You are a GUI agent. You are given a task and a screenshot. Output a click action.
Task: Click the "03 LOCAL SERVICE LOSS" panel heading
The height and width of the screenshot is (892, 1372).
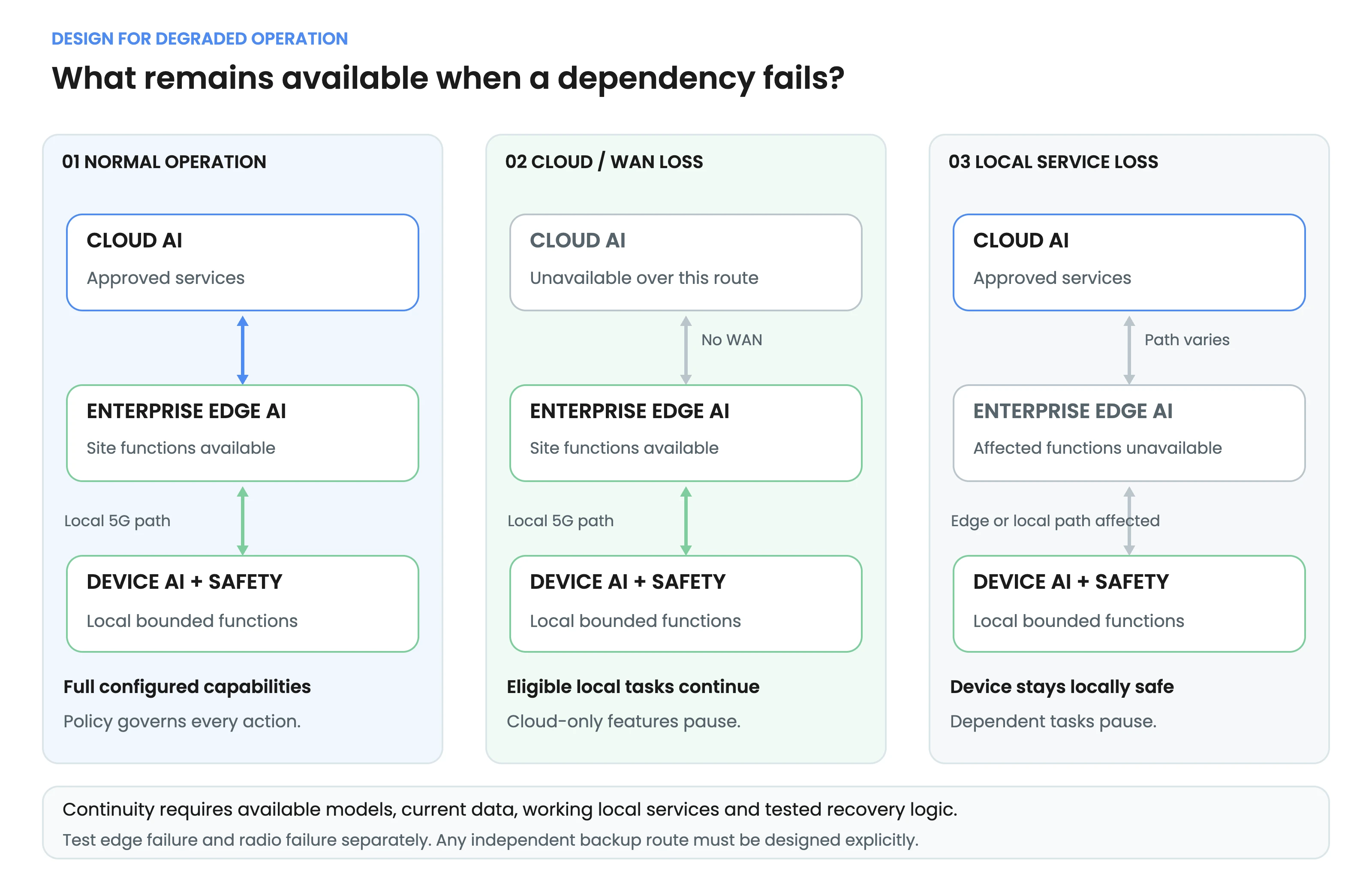pyautogui.click(x=1053, y=161)
